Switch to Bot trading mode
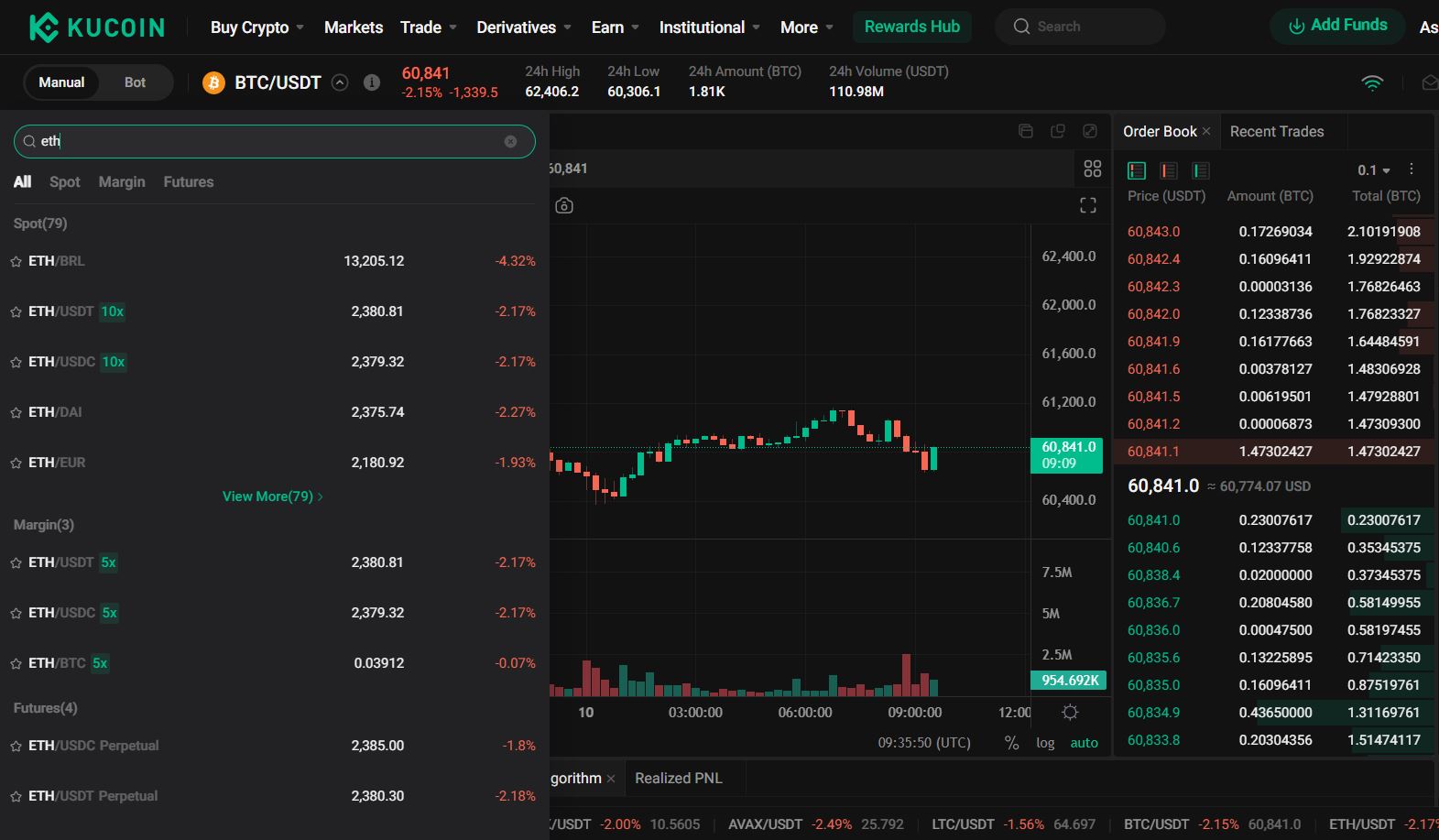 point(135,82)
